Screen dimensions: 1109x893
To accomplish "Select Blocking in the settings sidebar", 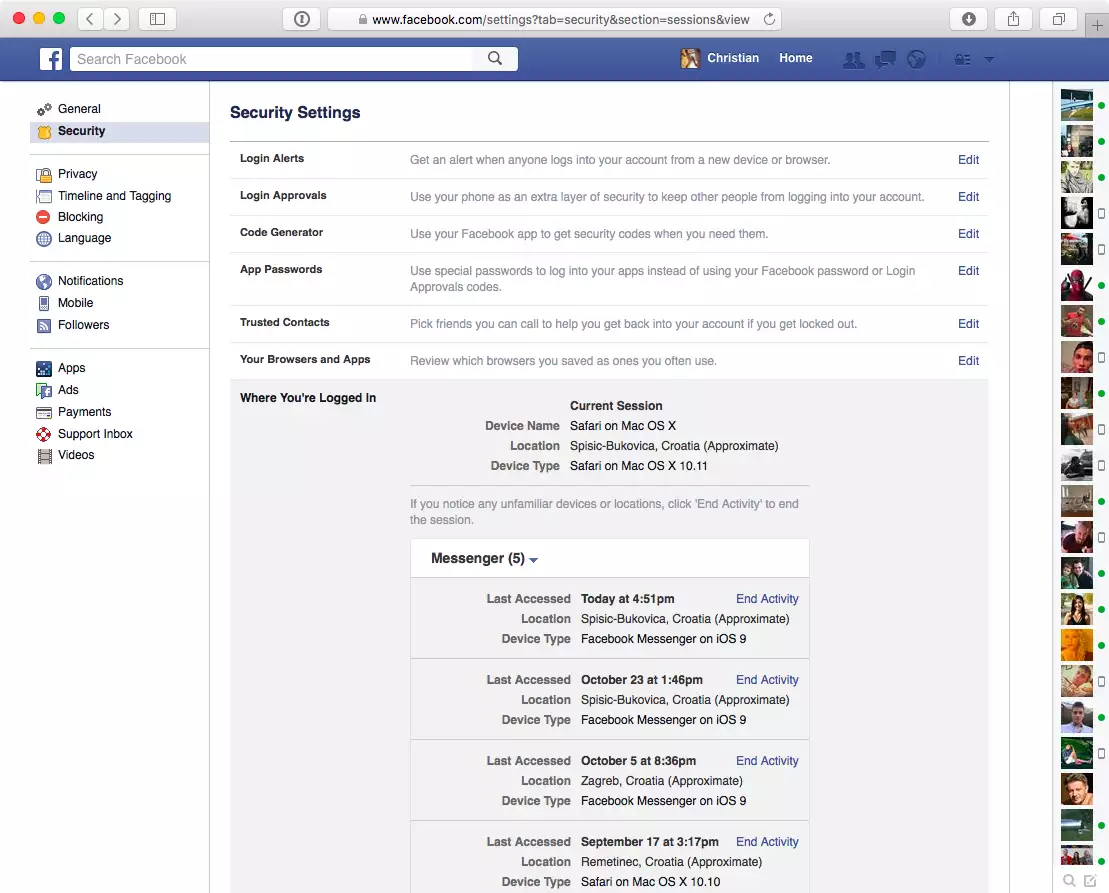I will click(x=80, y=217).
